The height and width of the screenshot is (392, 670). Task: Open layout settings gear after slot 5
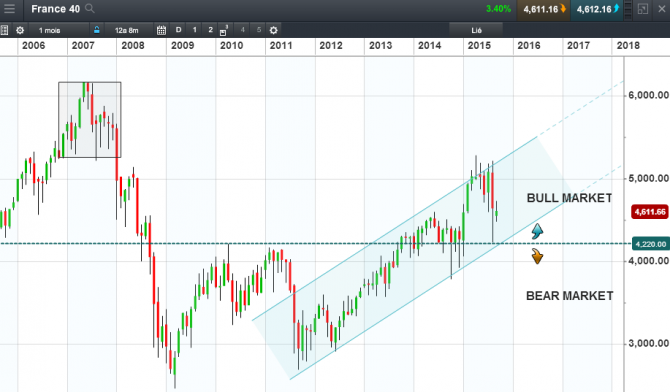tap(273, 30)
